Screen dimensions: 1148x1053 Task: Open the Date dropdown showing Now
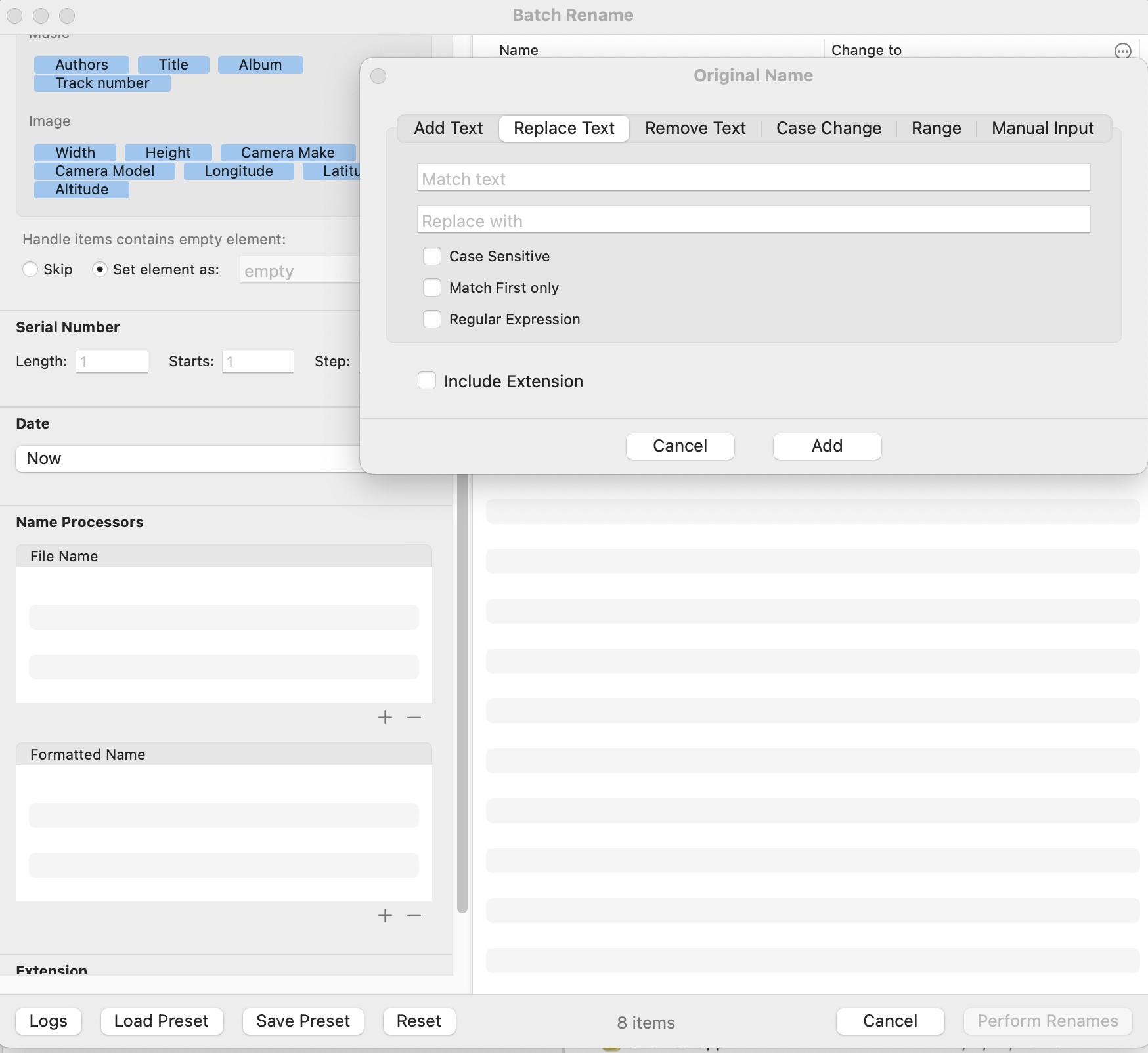[x=188, y=459]
